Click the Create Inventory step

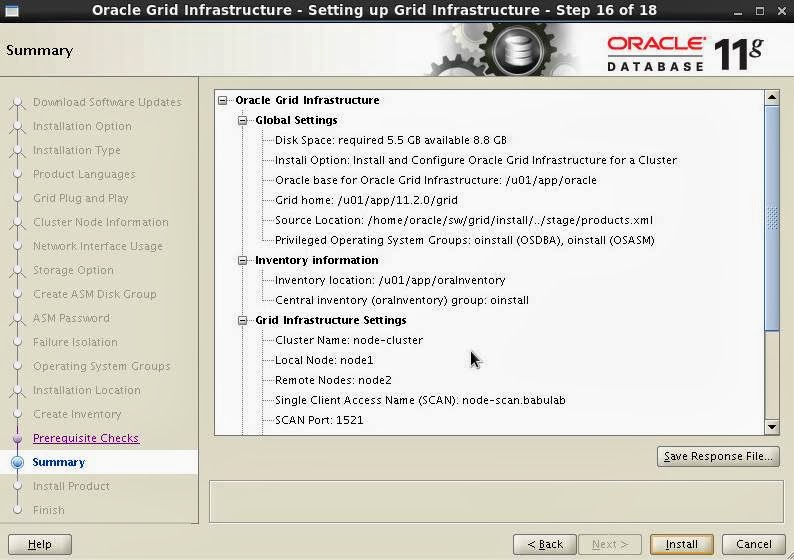coord(77,414)
